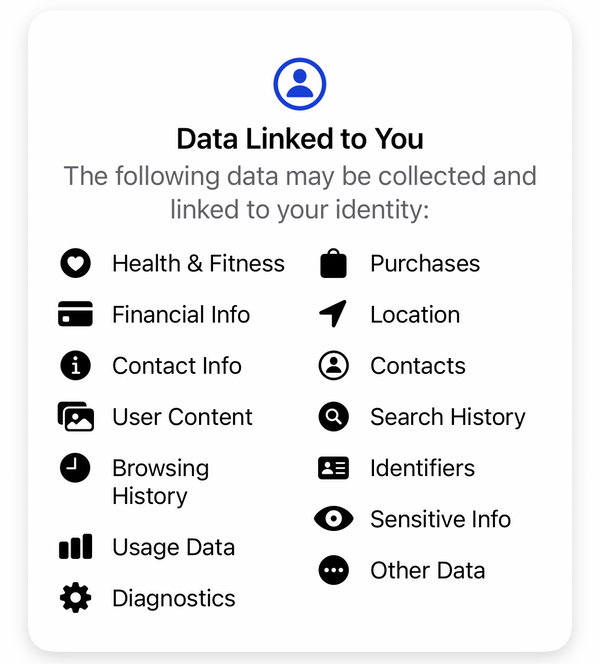
Task: Click the User Content photos icon
Action: pyautogui.click(x=76, y=417)
